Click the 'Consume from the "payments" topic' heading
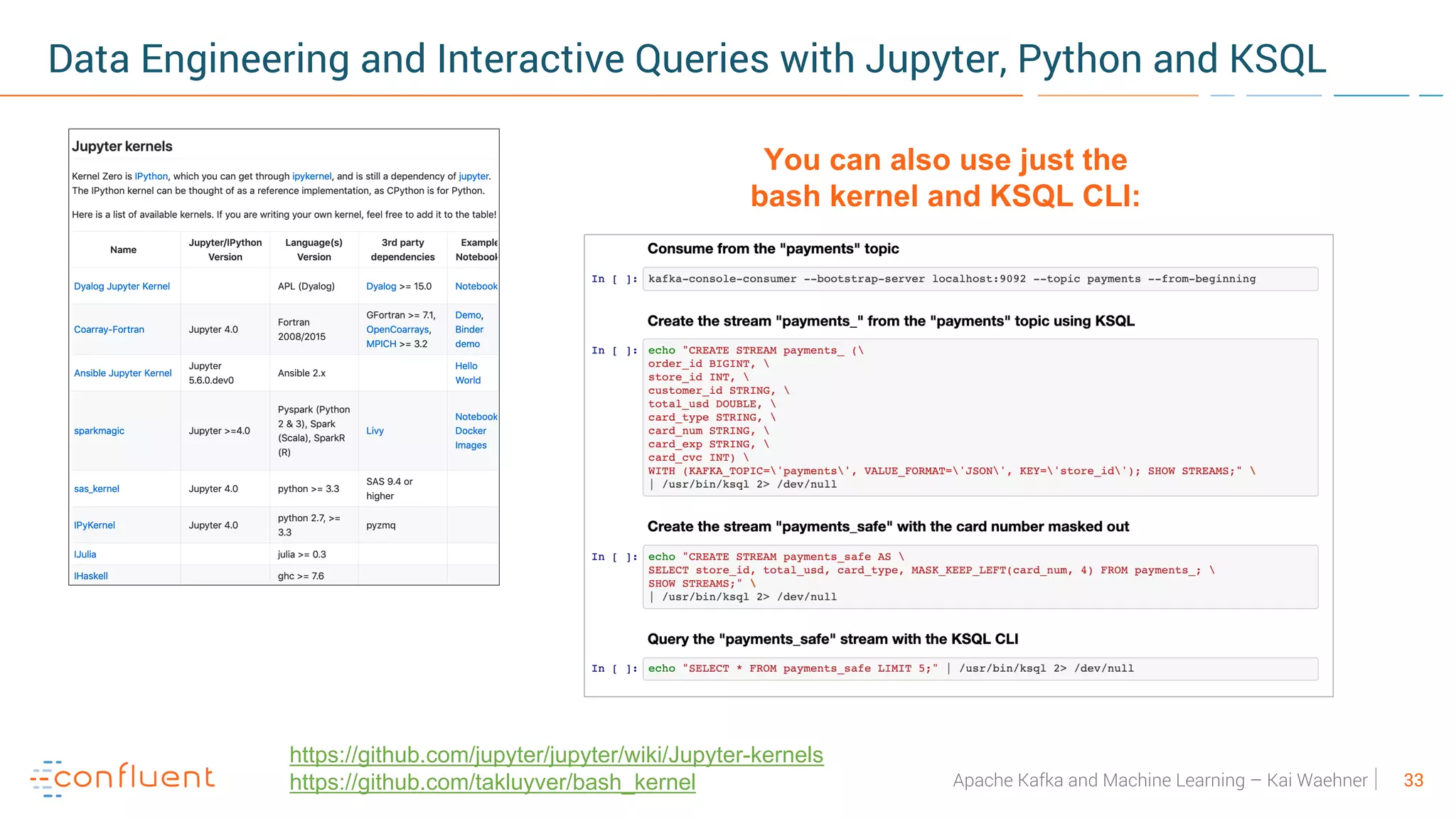This screenshot has width=1456, height=819. [773, 249]
